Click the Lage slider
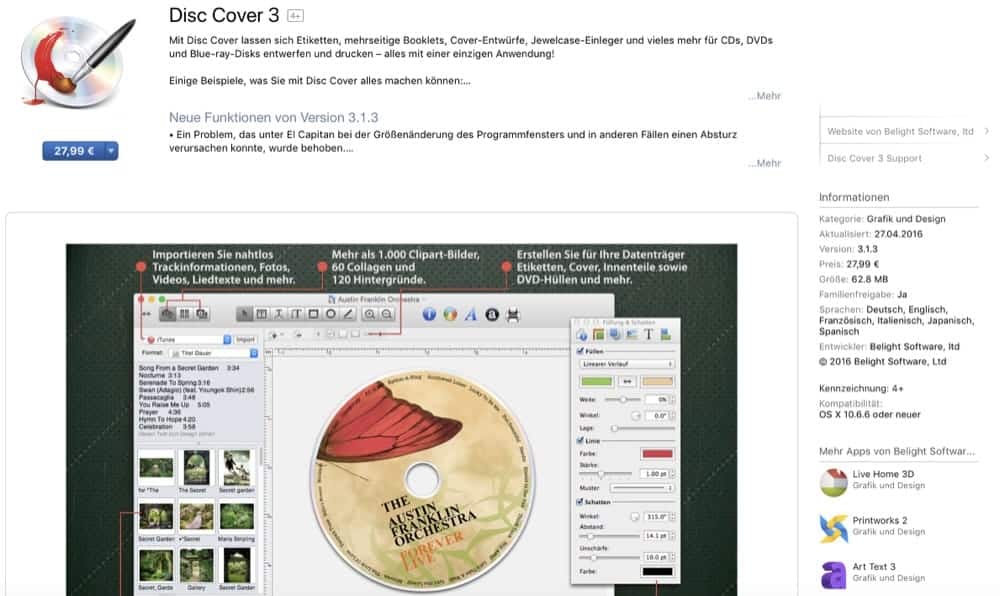This screenshot has width=1000, height=596. tap(642, 428)
